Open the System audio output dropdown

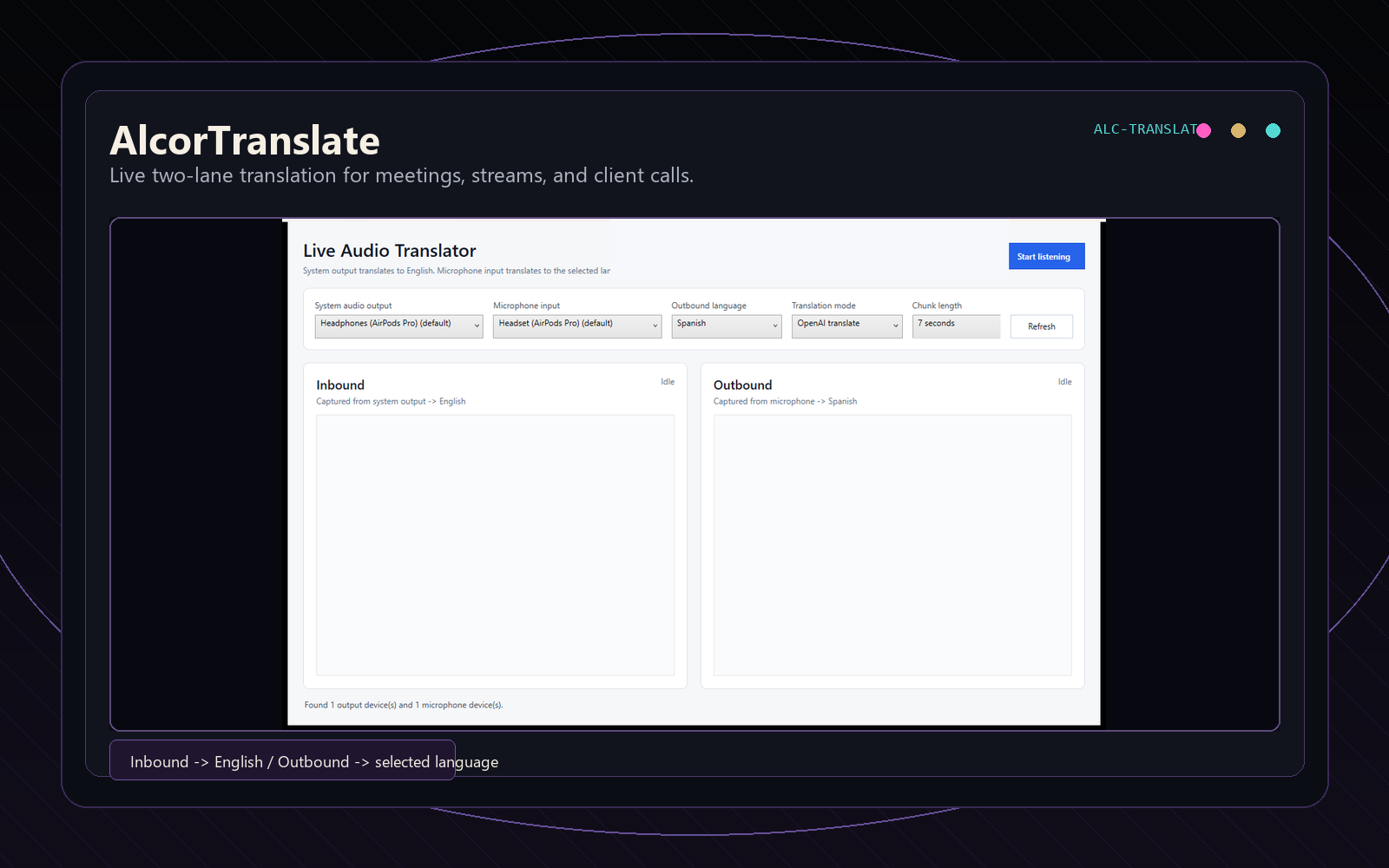click(x=398, y=325)
